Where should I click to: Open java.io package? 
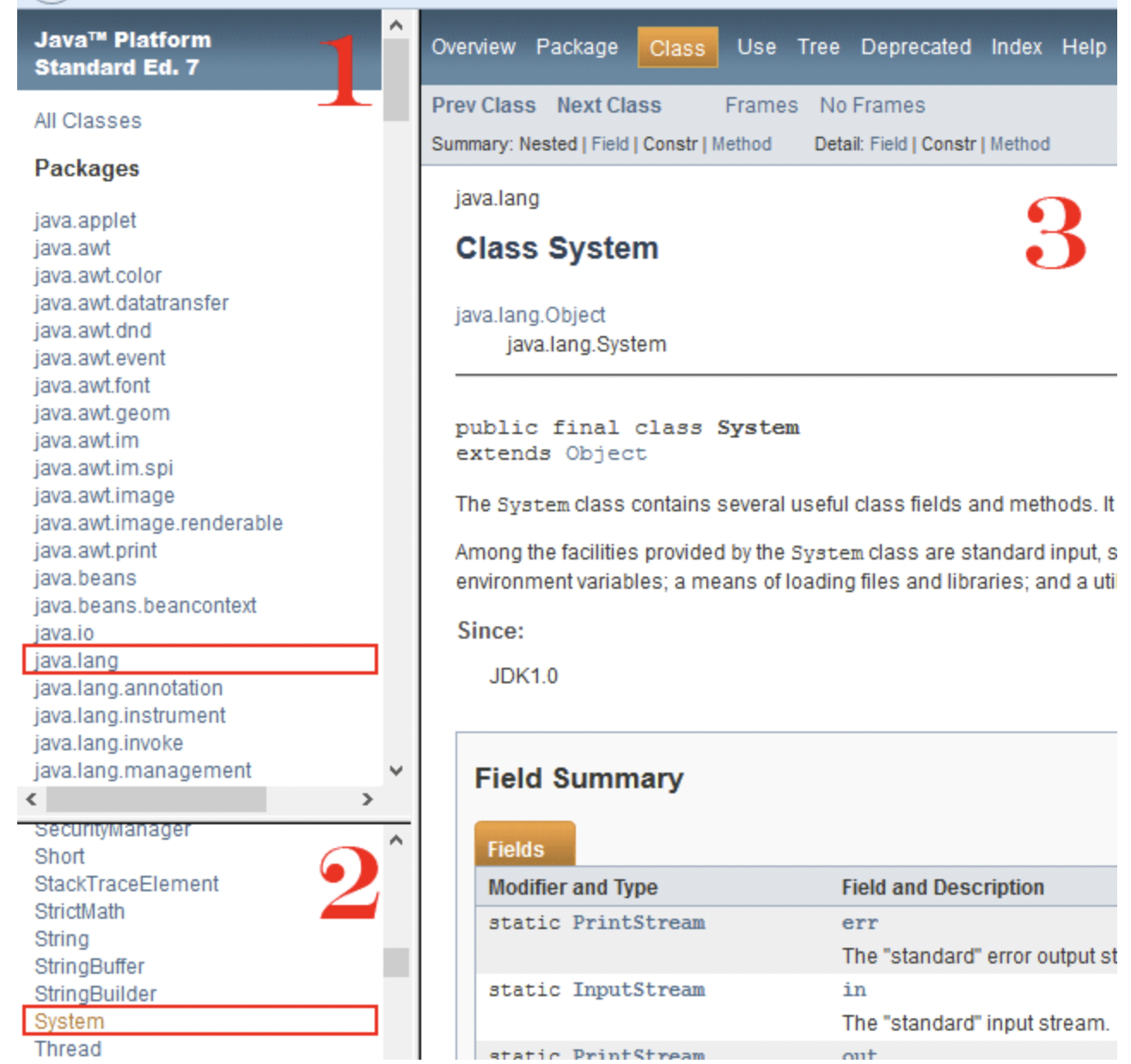[x=64, y=633]
